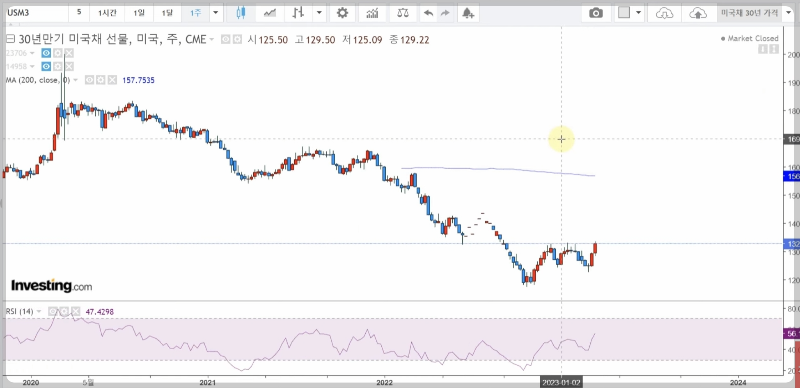The height and width of the screenshot is (388, 800).
Task: Select the 1시간 interval
Action: tap(107, 13)
